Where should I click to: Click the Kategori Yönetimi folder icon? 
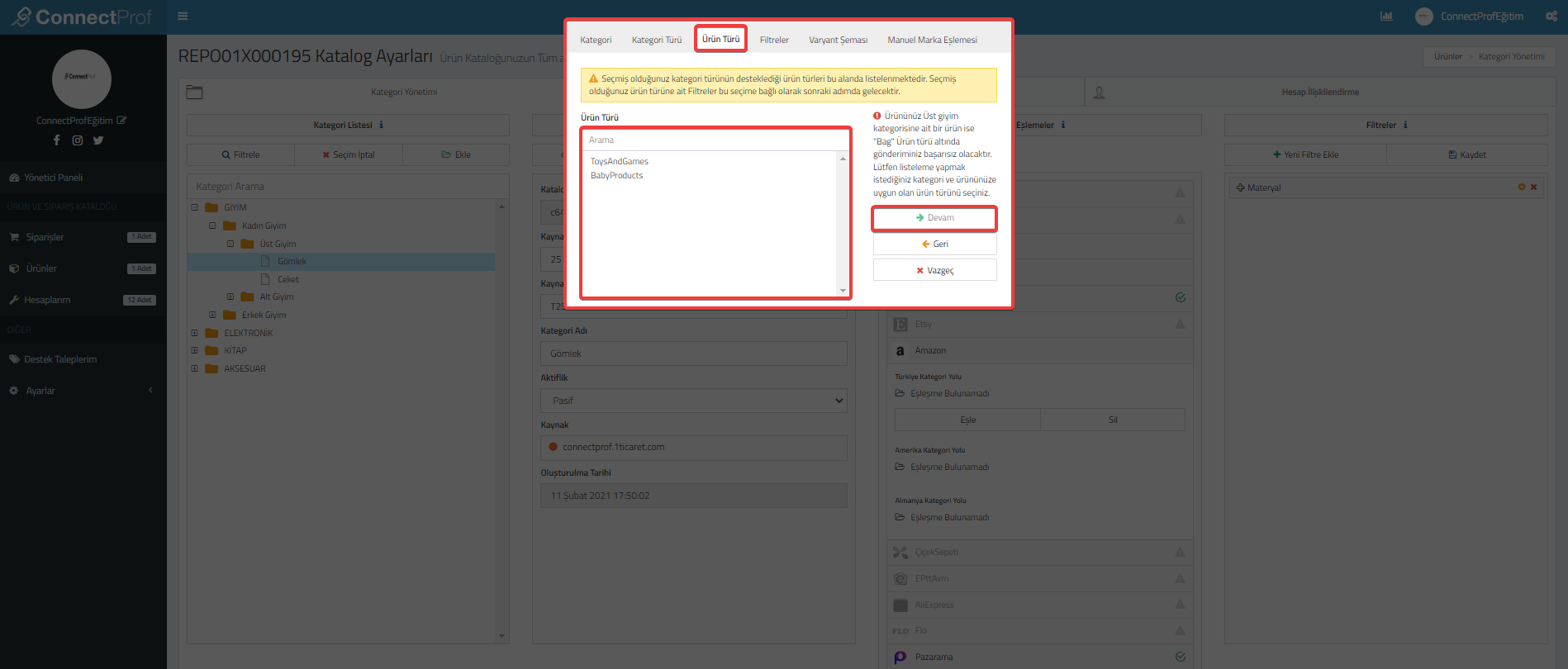point(194,93)
